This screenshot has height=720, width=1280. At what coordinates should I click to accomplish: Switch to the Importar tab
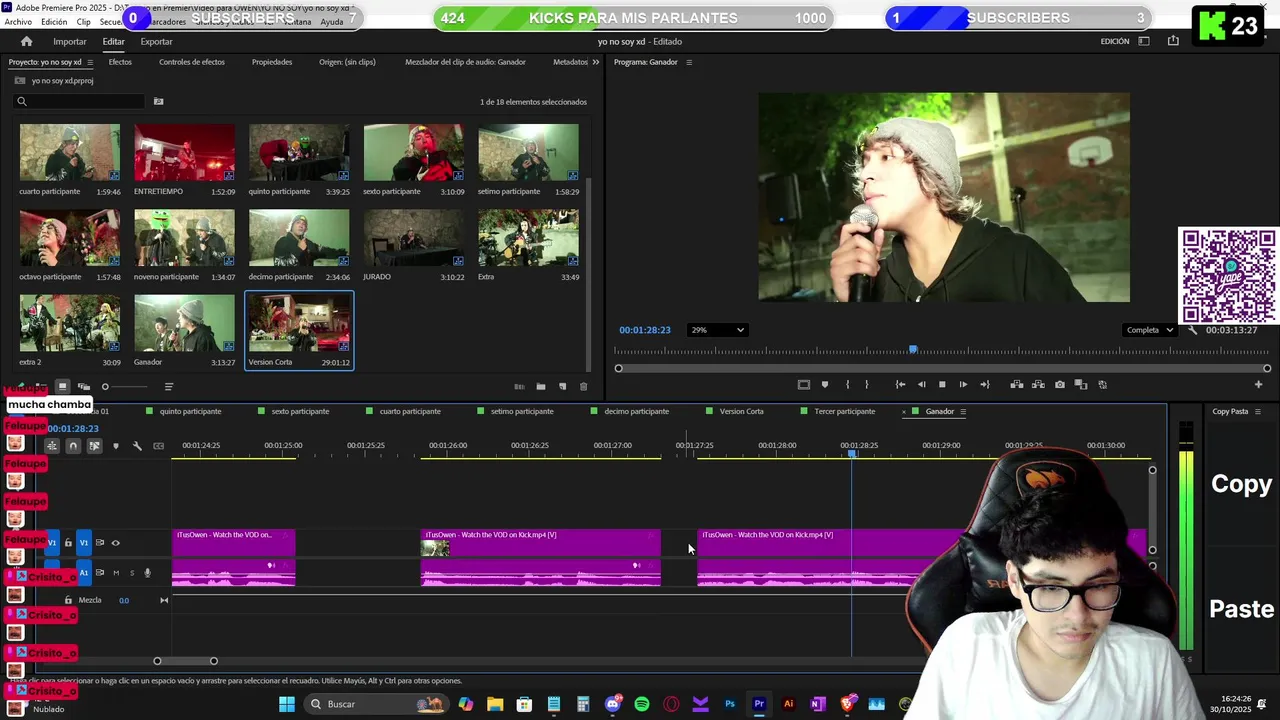tap(70, 41)
